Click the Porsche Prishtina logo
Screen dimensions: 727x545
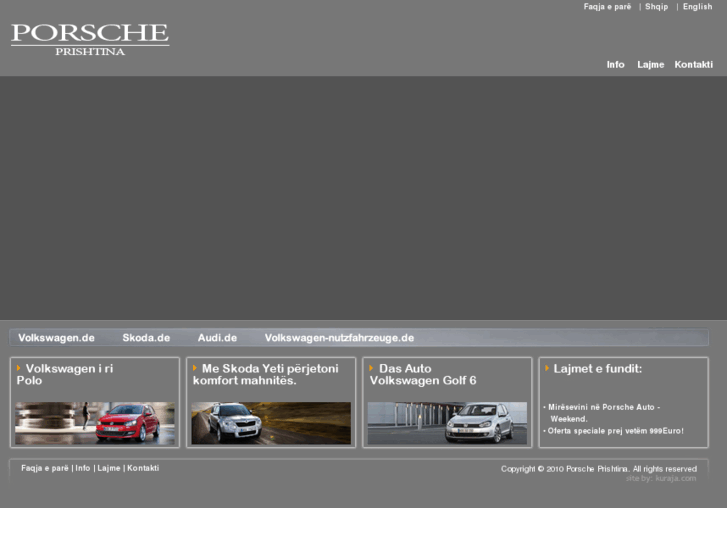[x=90, y=40]
